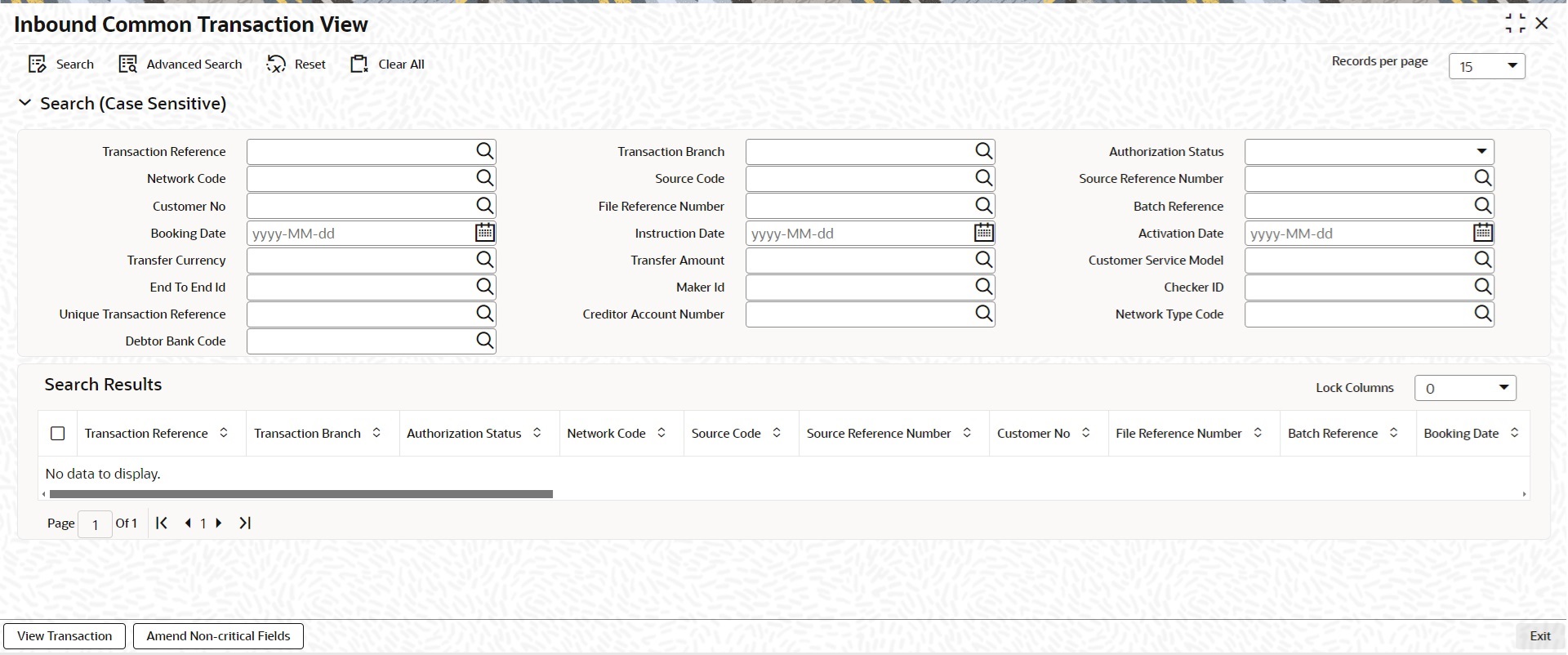Viewport: 1568px width, 655px height.
Task: Sort by Network Code column
Action: [661, 433]
